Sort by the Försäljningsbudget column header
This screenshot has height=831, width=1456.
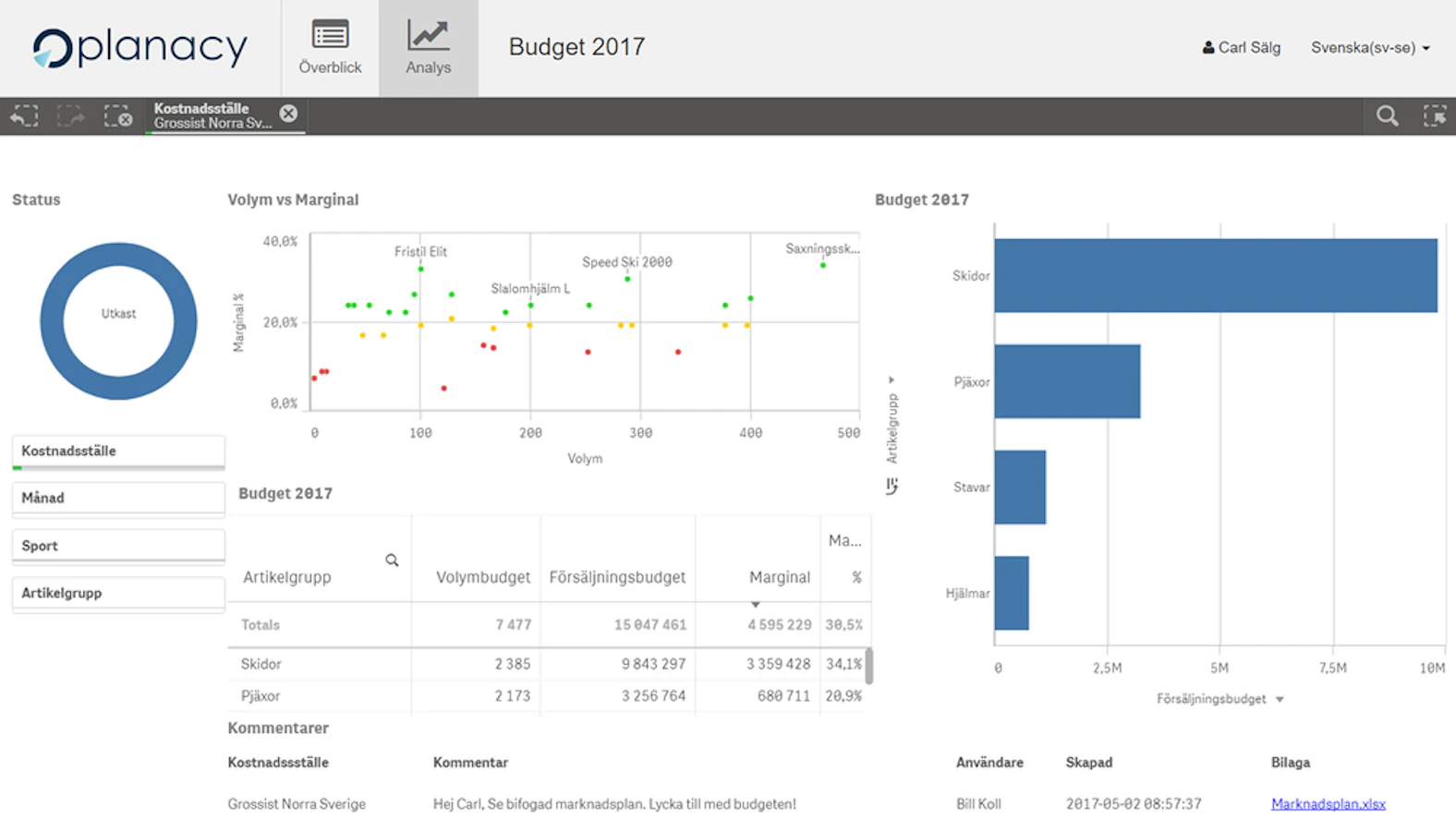pyautogui.click(x=617, y=577)
